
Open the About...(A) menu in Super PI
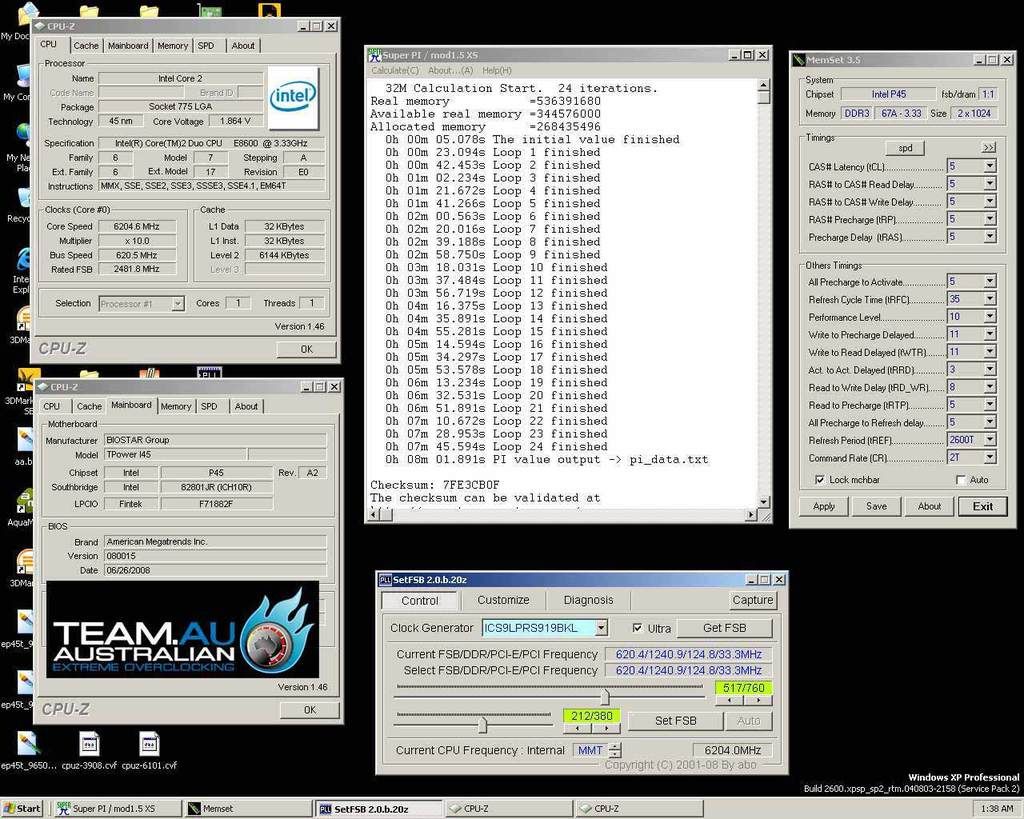point(451,71)
